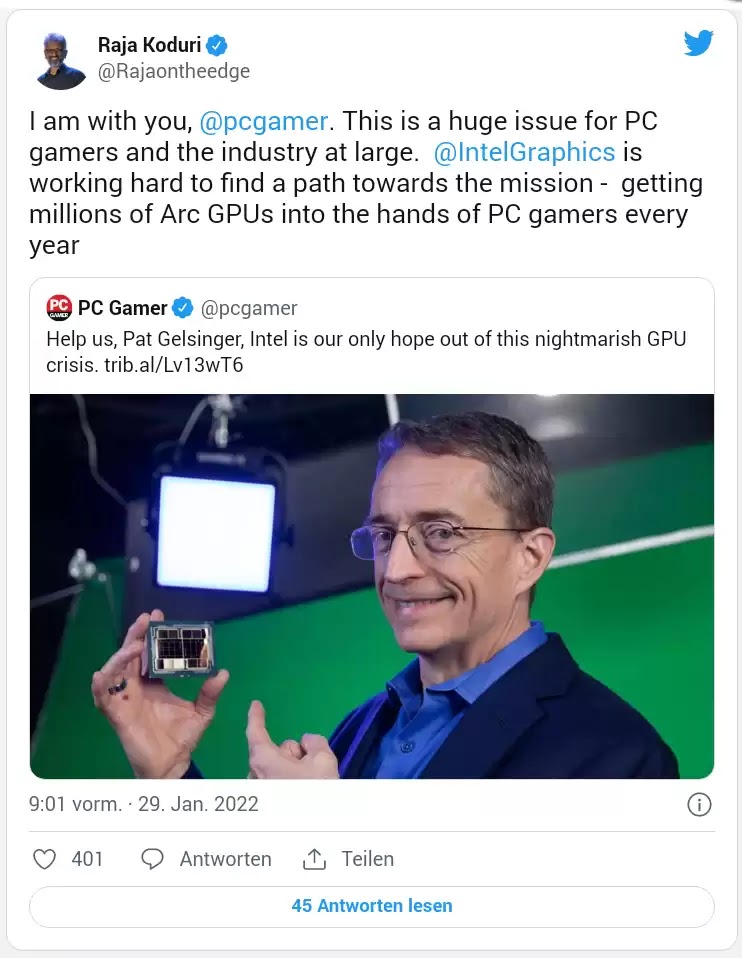Open the @IntelGraphics mention link

(x=524, y=152)
